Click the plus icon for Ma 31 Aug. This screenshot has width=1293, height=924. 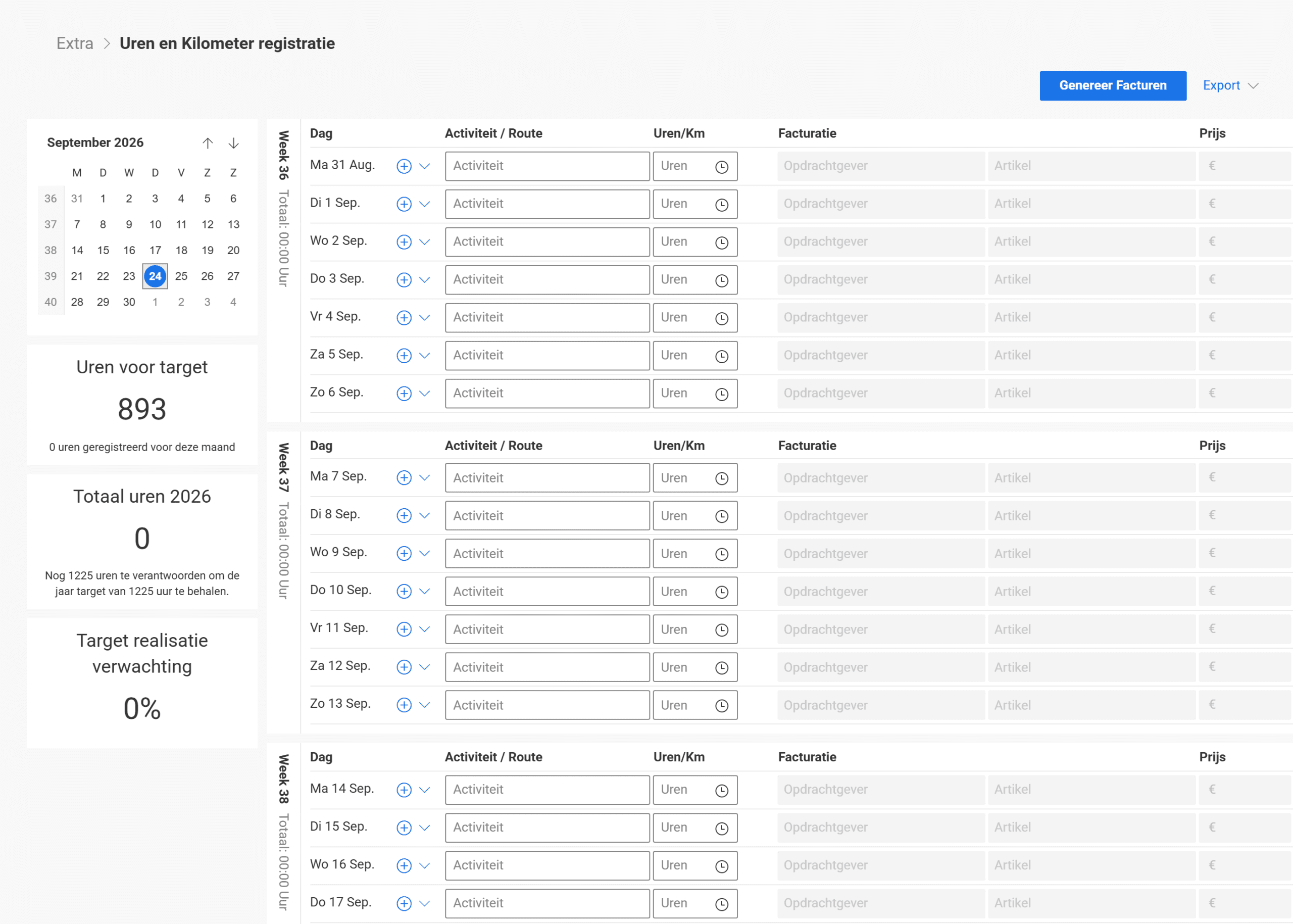click(404, 166)
